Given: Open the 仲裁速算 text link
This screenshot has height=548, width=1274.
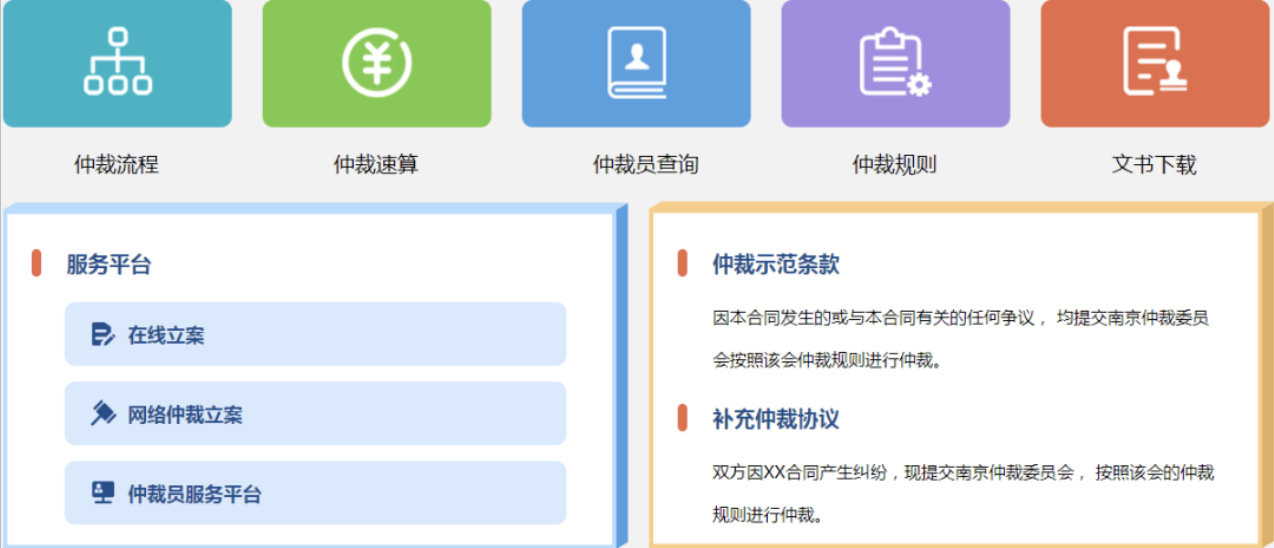Looking at the screenshot, I should pos(376,165).
